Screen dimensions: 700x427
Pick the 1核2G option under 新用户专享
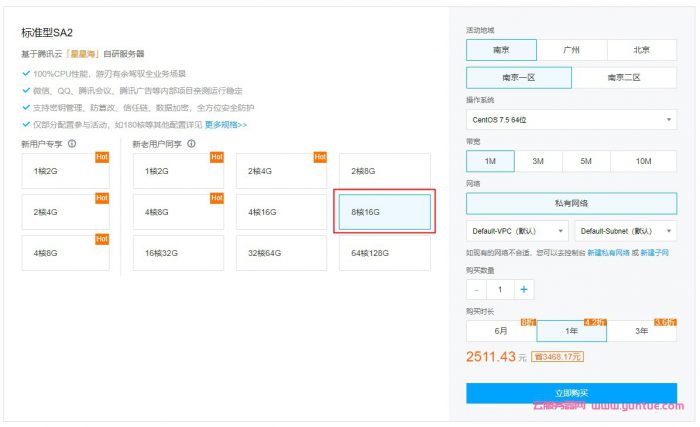pos(65,171)
